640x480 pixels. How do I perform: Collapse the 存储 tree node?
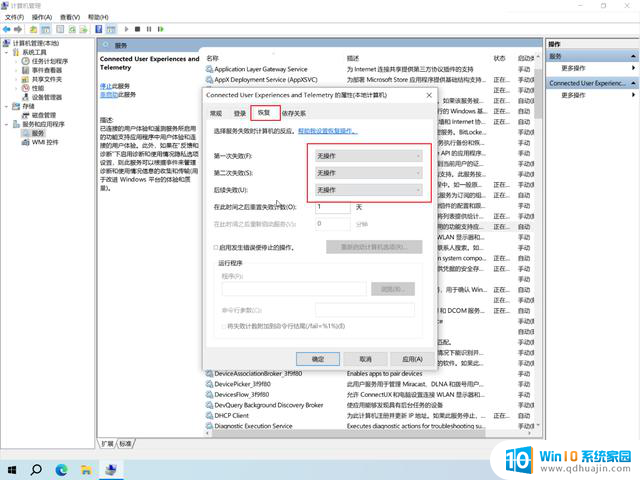tap(7, 107)
